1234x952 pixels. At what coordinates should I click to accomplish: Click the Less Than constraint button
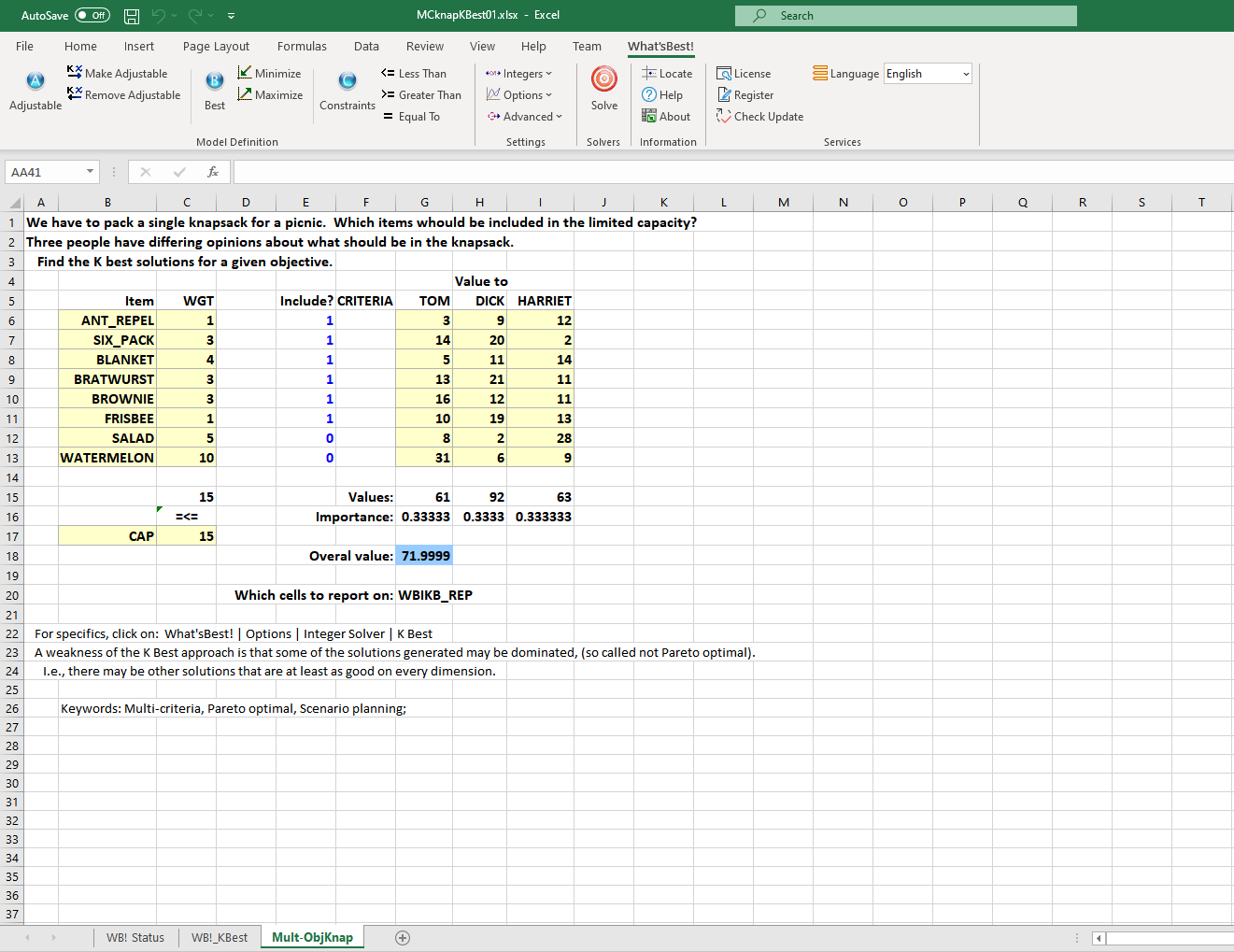point(414,73)
